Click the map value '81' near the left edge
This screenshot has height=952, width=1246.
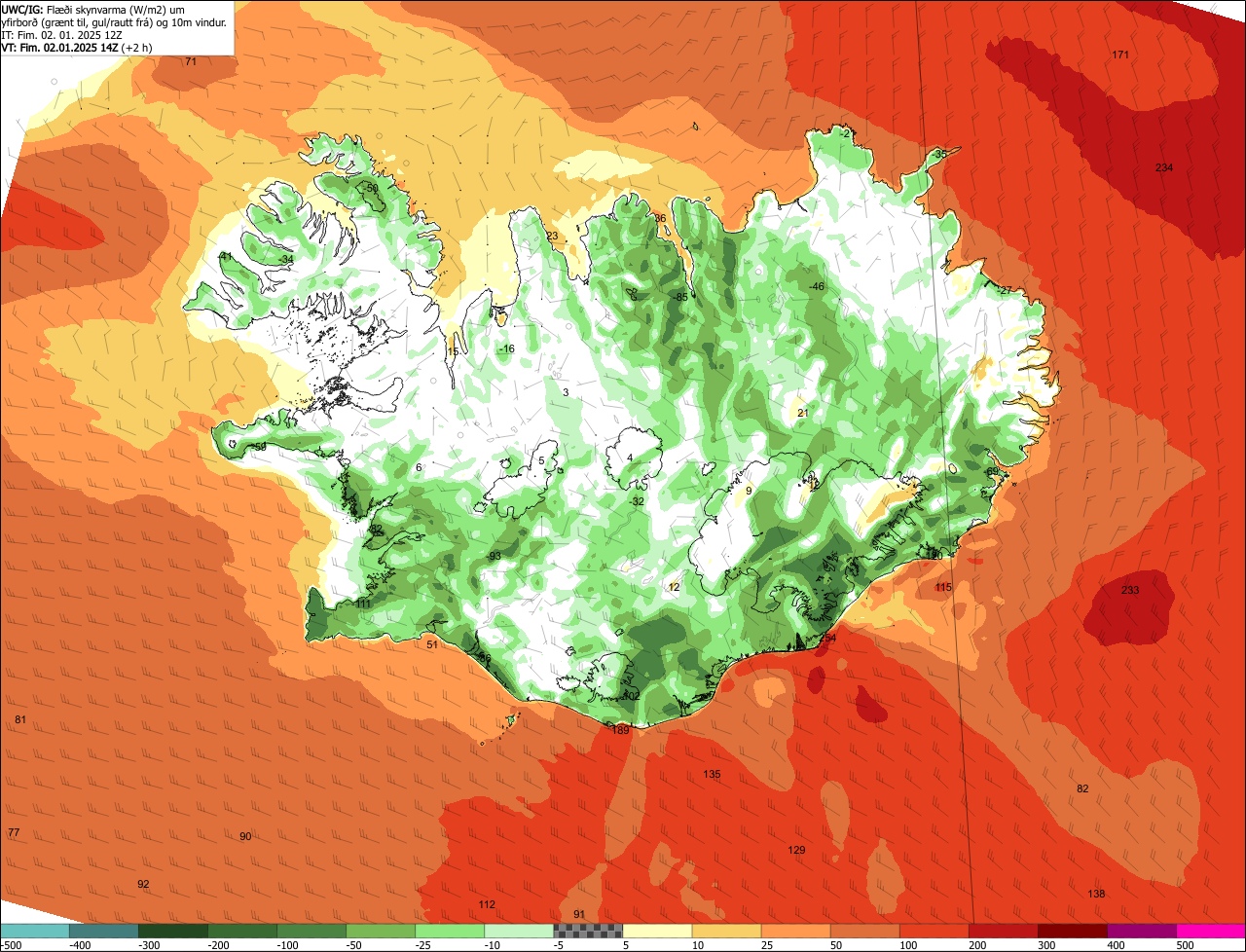[20, 719]
